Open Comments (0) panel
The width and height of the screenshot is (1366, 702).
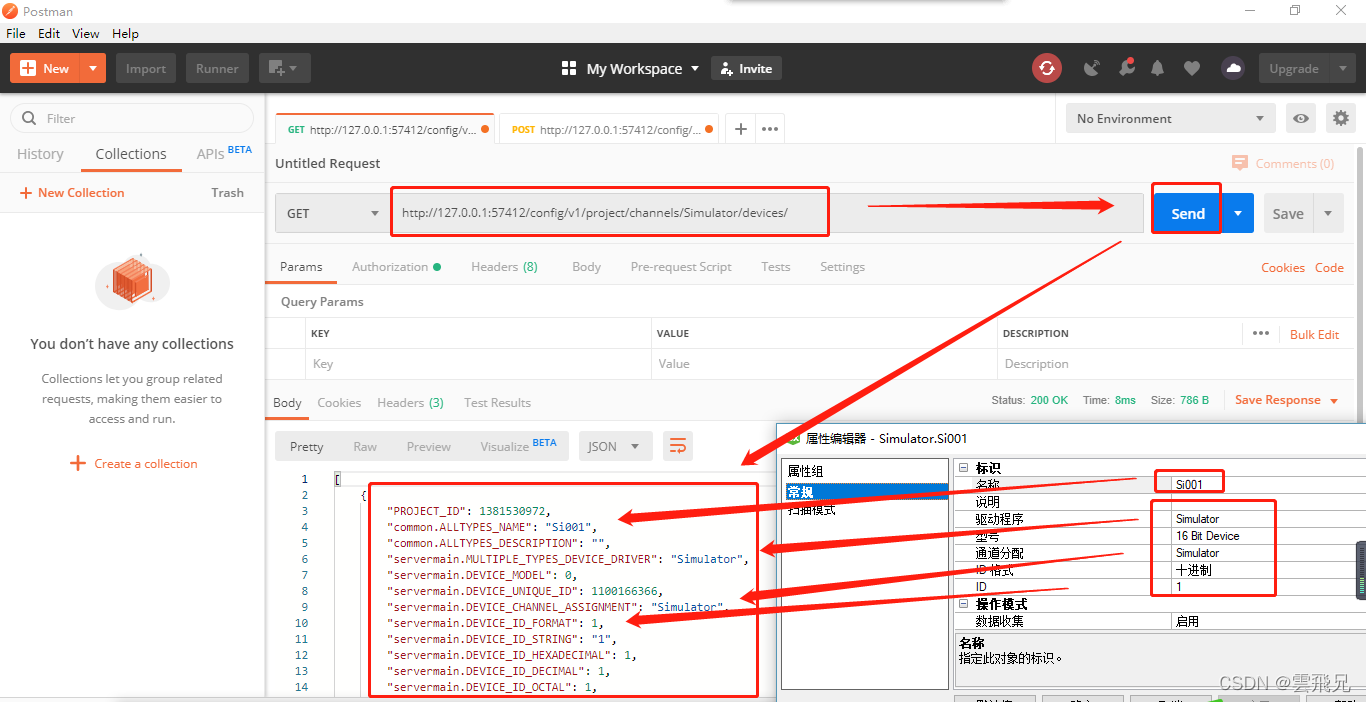(1283, 163)
